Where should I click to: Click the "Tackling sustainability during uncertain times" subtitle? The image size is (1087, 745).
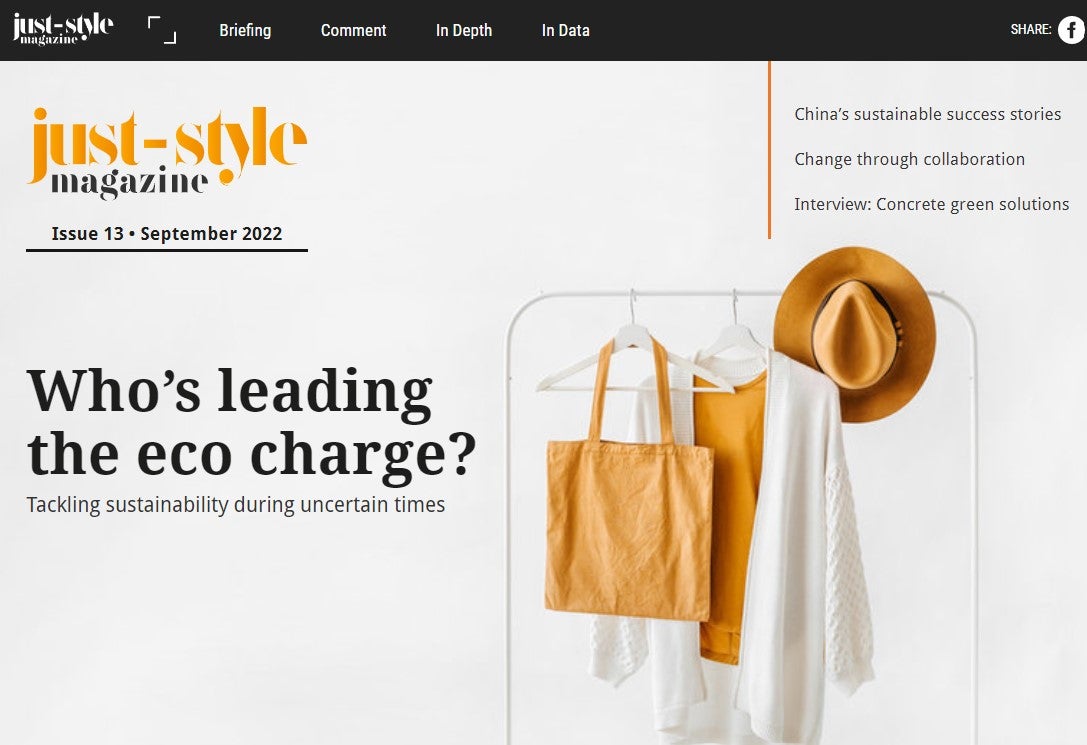click(x=236, y=505)
